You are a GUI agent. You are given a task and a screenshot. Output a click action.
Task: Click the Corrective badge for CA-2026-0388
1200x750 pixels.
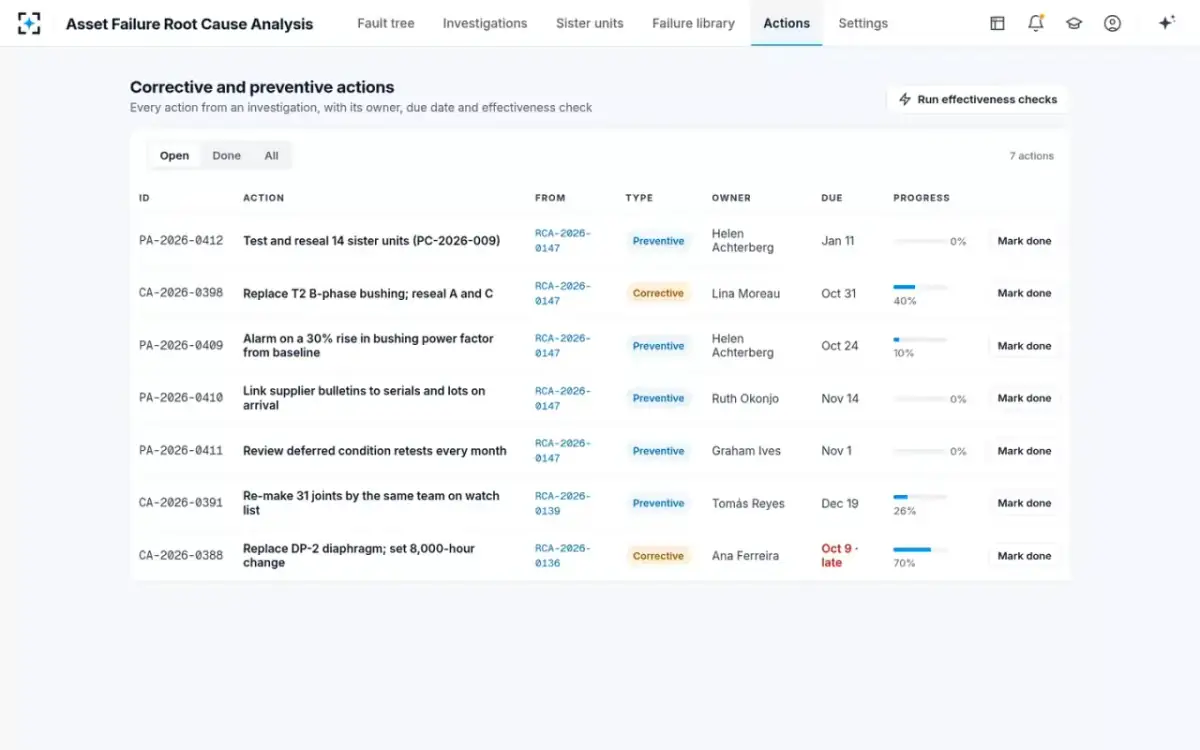(x=658, y=556)
